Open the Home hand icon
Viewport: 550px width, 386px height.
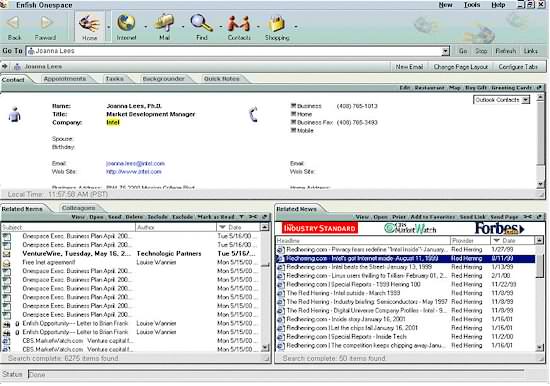tap(89, 23)
